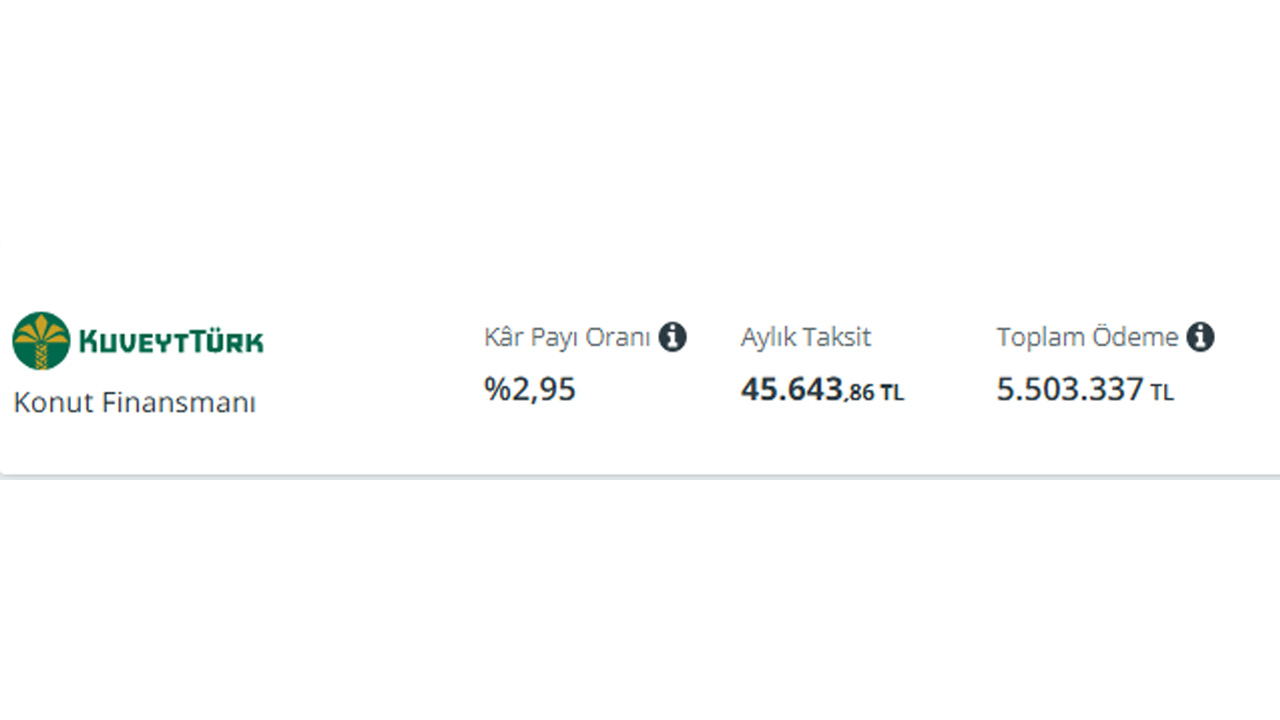The width and height of the screenshot is (1280, 720).
Task: Select the 5.503.337 total payment amount
Action: click(x=1070, y=389)
